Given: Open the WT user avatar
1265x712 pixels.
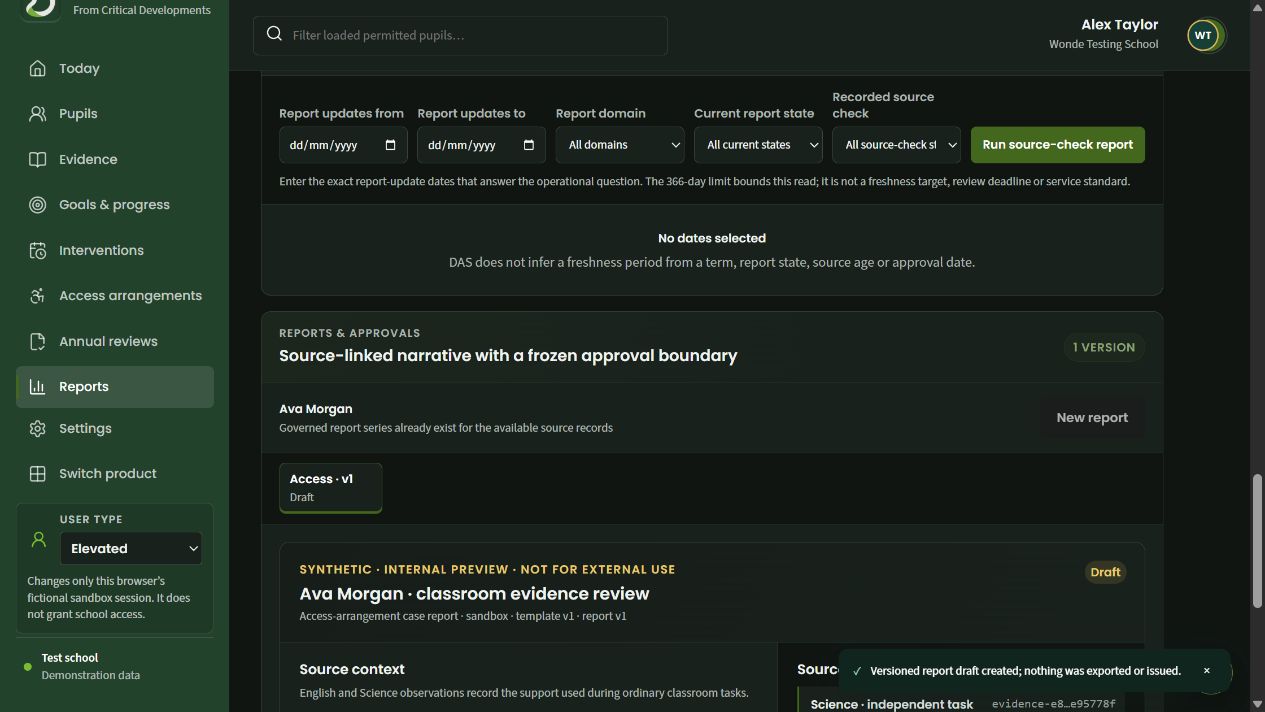Looking at the screenshot, I should 1203,35.
